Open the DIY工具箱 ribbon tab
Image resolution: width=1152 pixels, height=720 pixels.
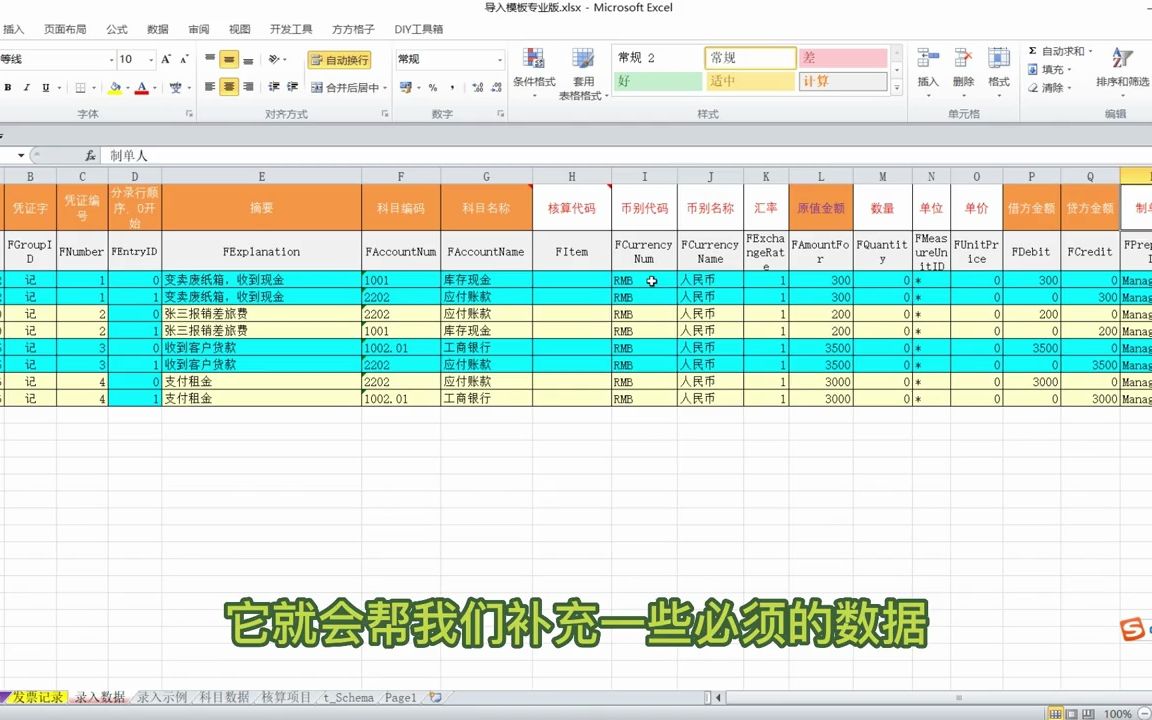pyautogui.click(x=418, y=29)
